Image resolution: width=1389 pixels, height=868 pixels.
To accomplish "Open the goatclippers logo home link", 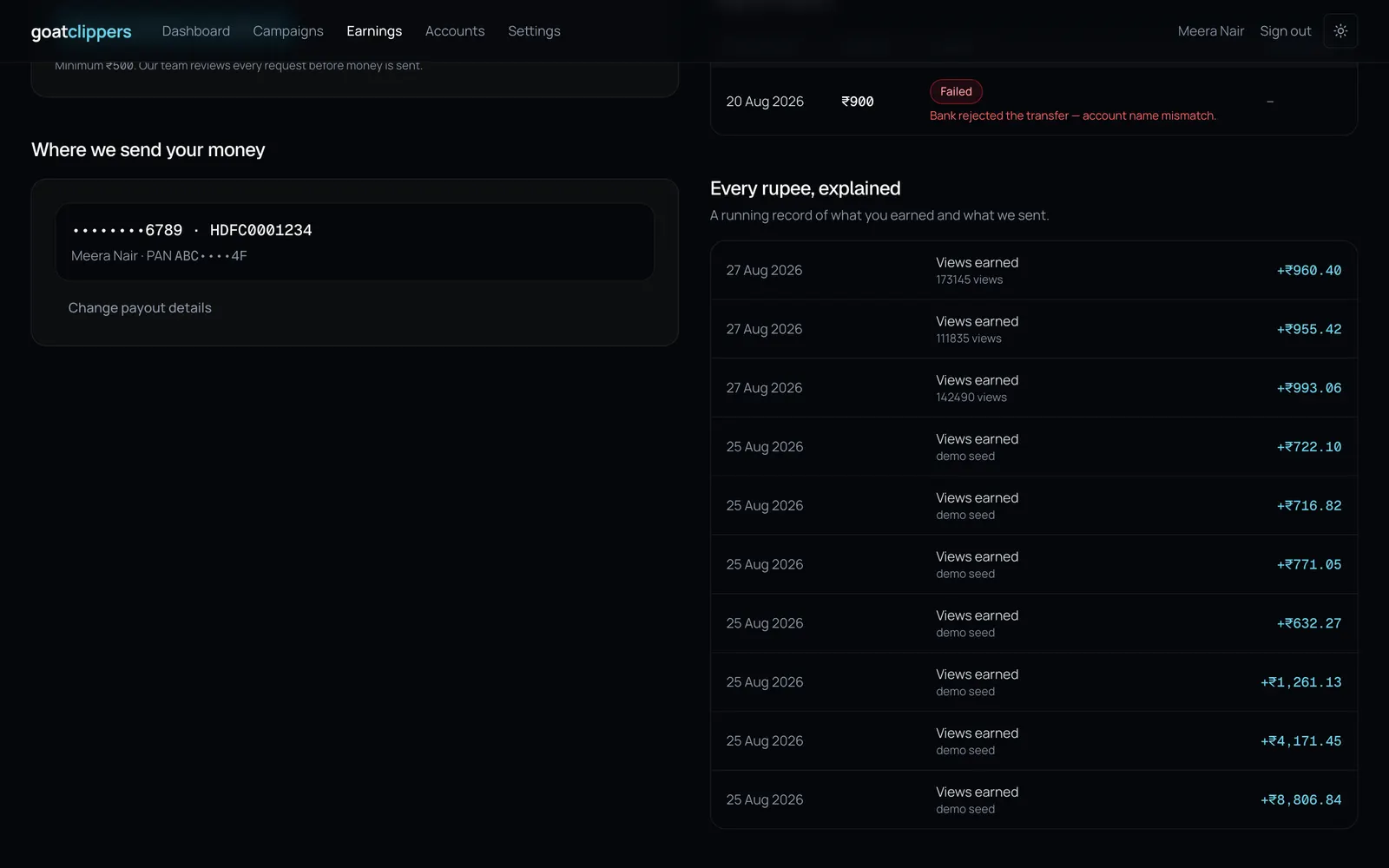I will coord(82,32).
